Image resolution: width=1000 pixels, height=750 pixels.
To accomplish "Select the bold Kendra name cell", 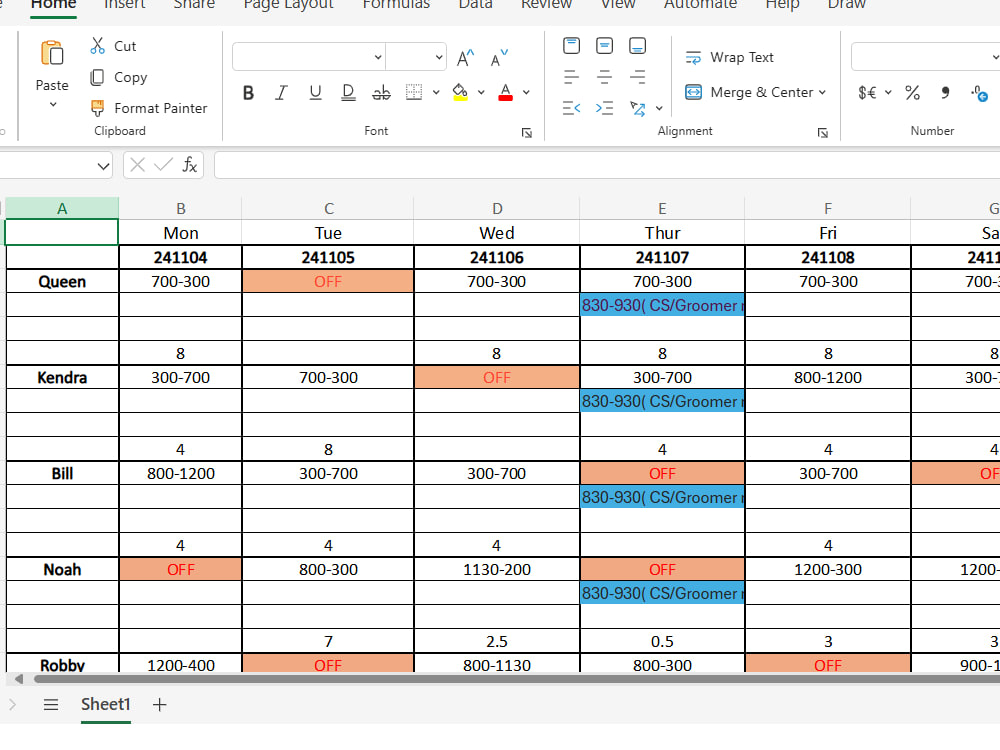I will pyautogui.click(x=62, y=378).
